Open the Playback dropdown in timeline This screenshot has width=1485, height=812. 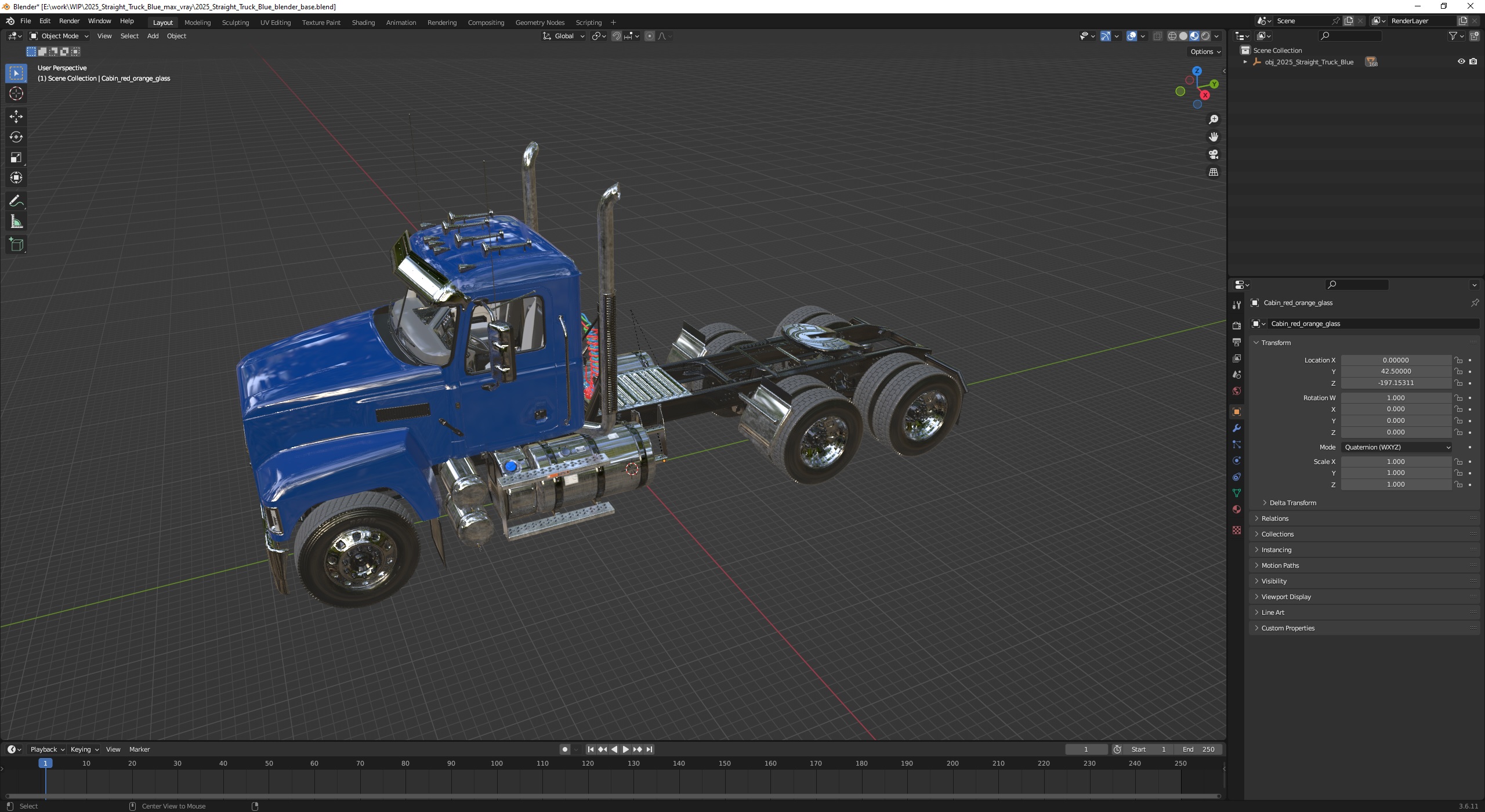point(47,749)
